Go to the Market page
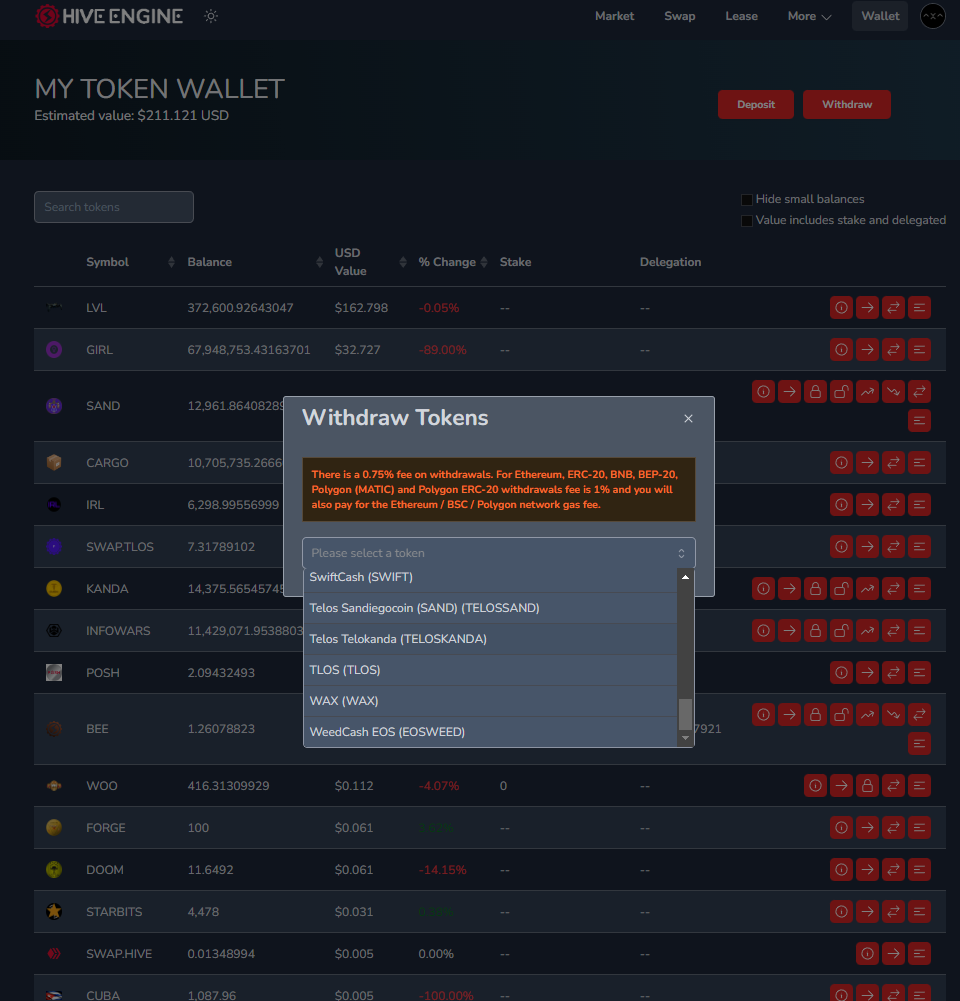This screenshot has height=1001, width=960. click(614, 16)
